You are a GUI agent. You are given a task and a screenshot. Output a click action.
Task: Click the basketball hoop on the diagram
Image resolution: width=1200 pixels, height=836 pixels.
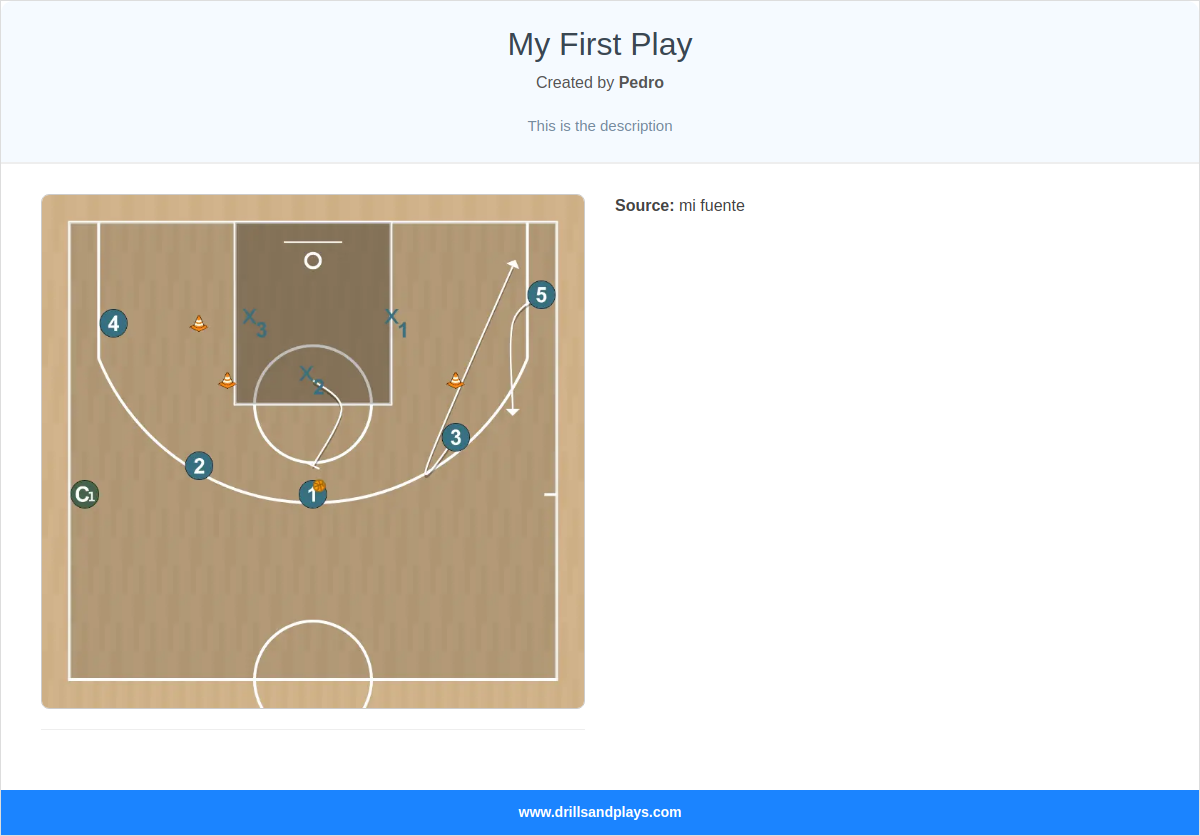(313, 259)
